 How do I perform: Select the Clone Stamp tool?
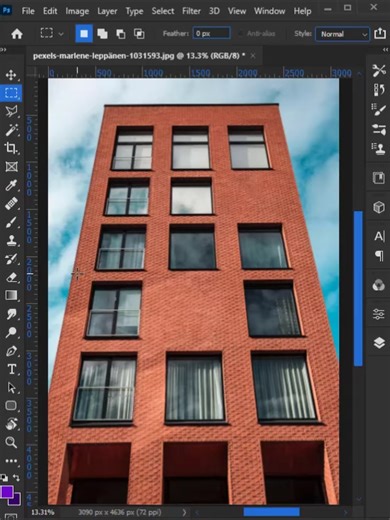click(x=11, y=240)
